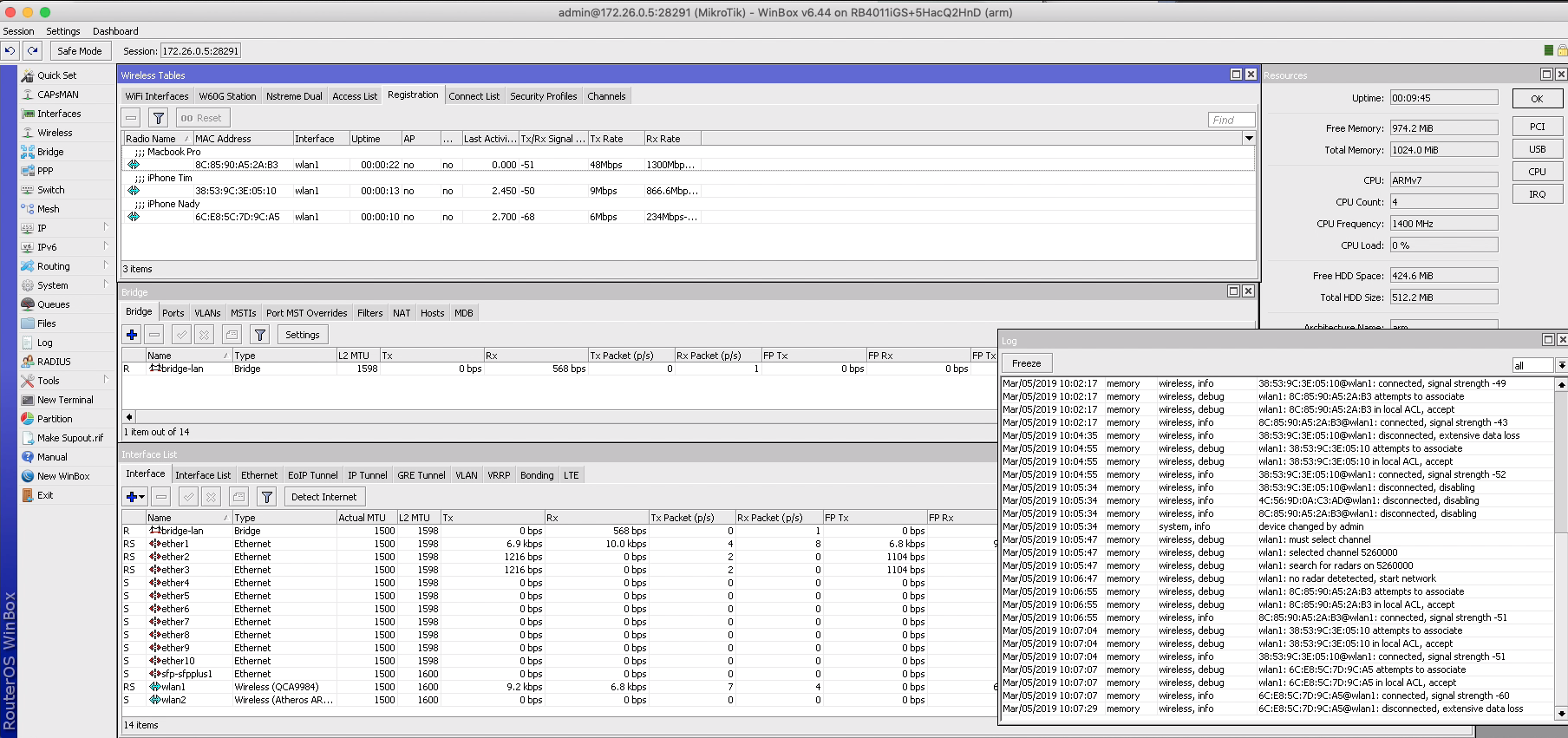
Task: Open Mesh from the sidebar
Action: pos(48,209)
